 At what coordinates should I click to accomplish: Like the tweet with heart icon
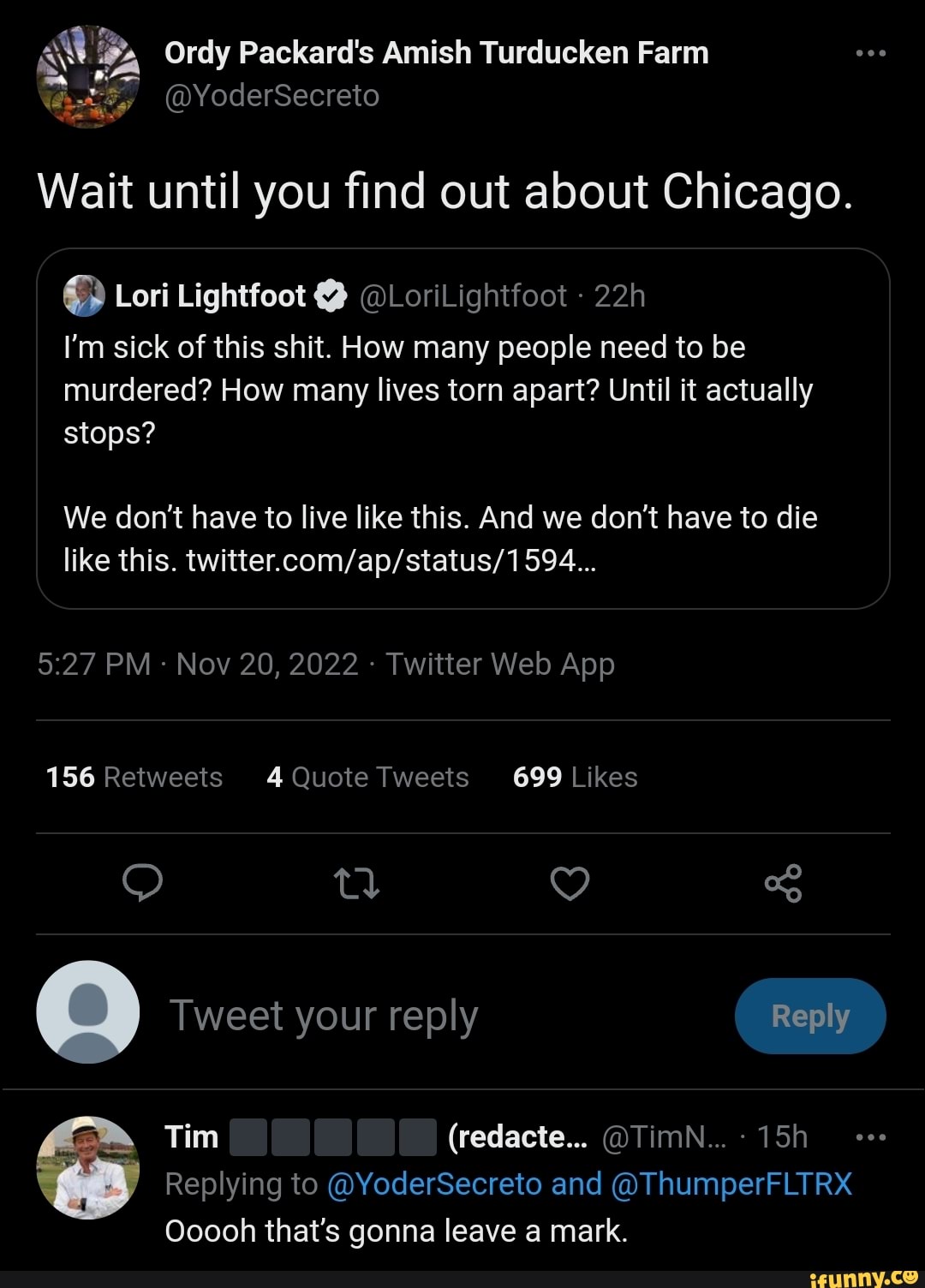pos(570,883)
